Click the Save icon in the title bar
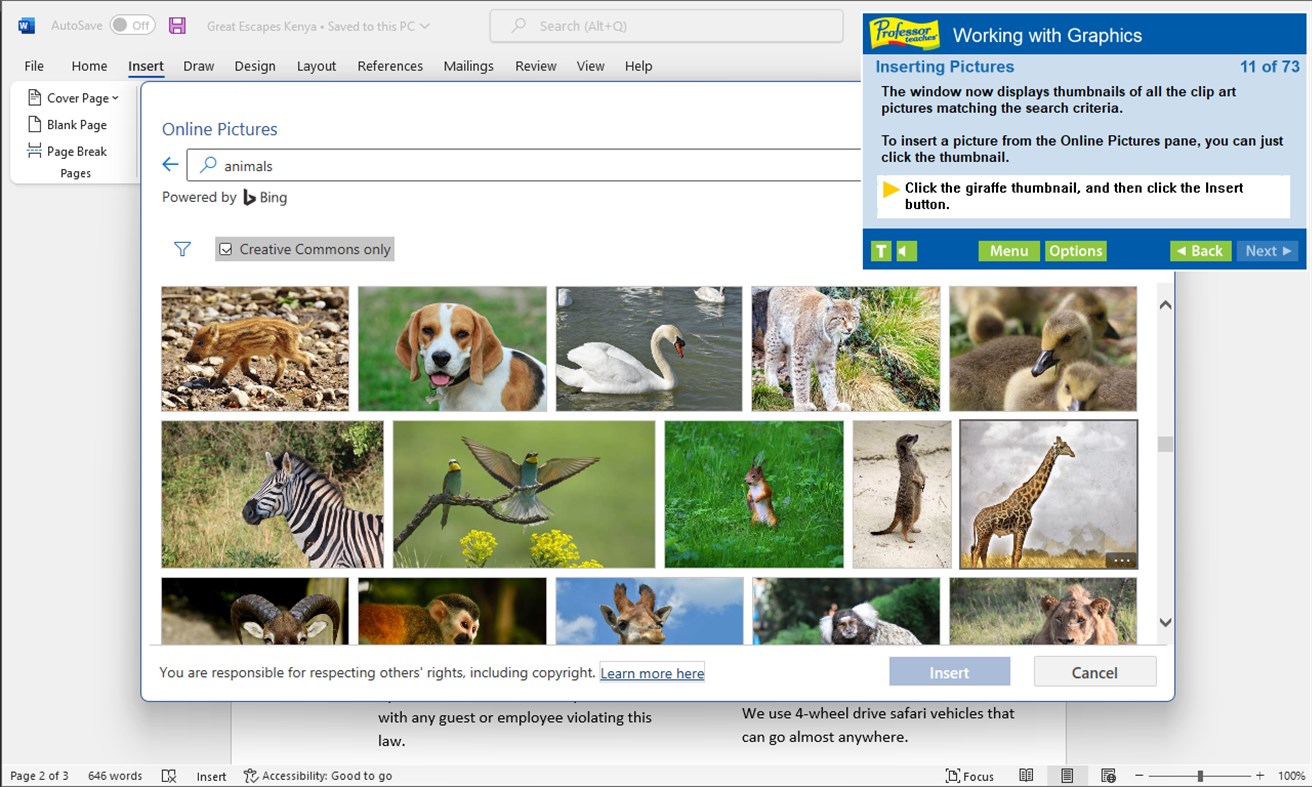 pos(177,24)
